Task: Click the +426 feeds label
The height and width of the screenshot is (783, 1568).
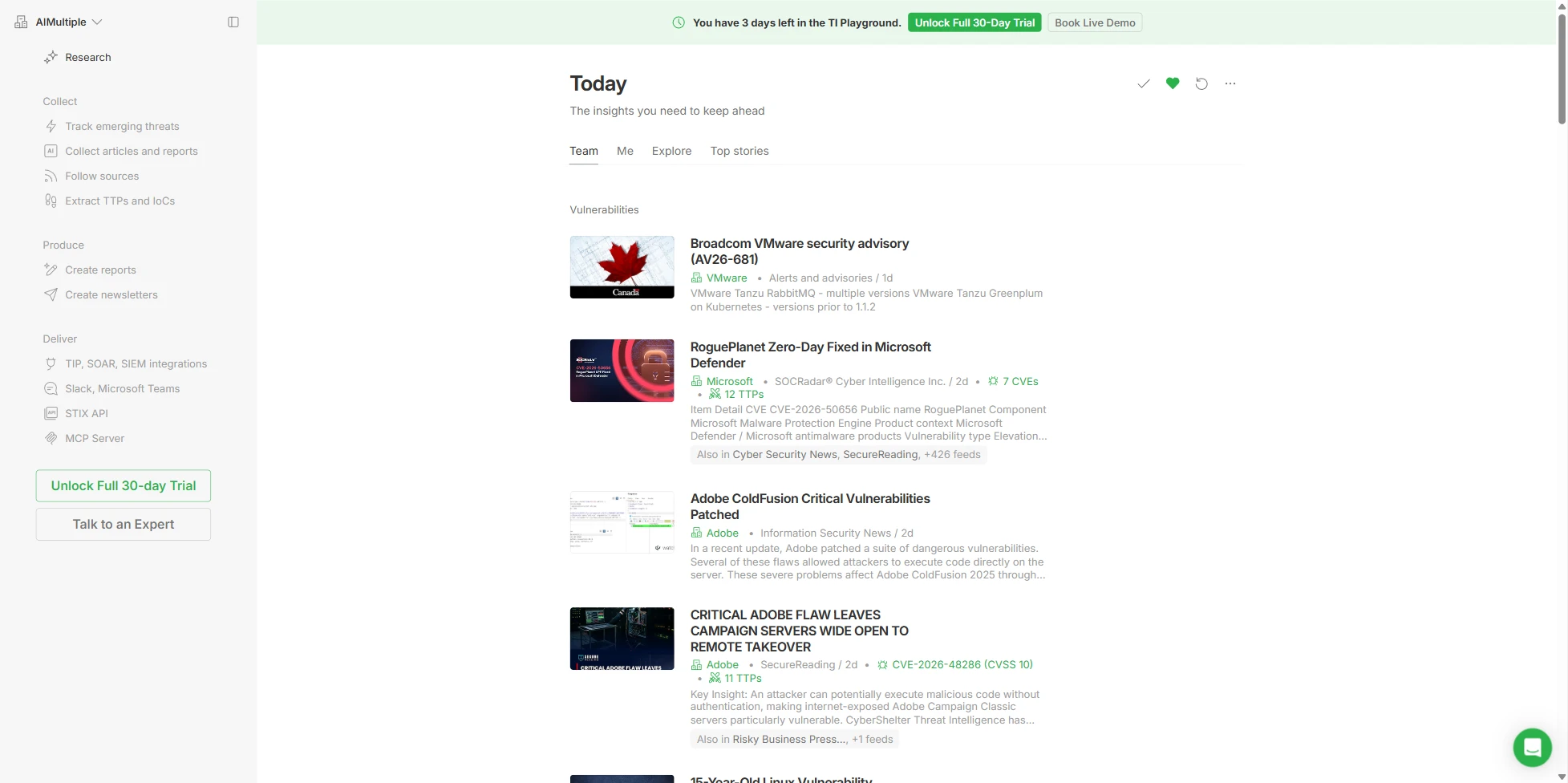Action: pyautogui.click(x=952, y=454)
